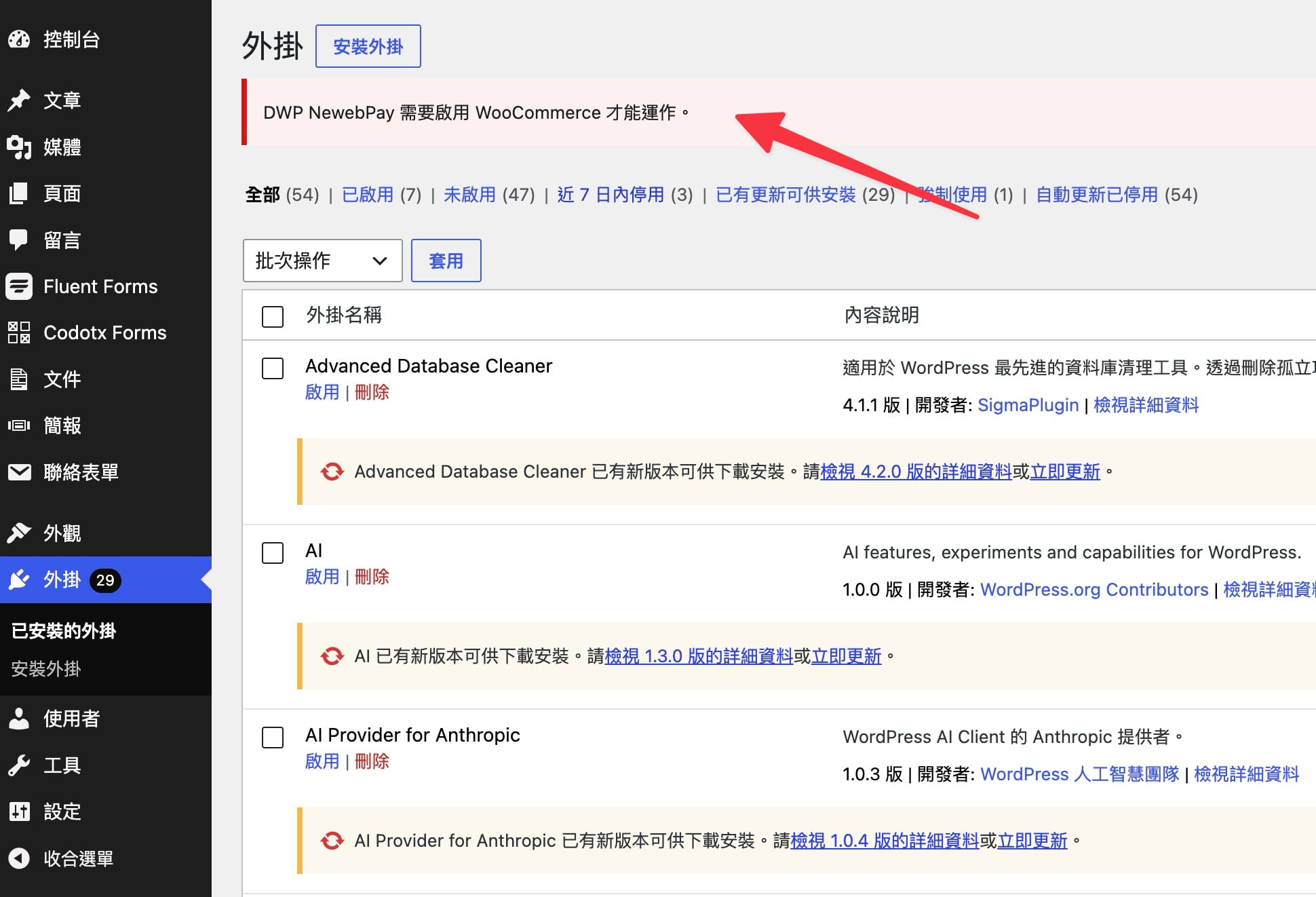Open the 留言 comment bubble icon
The height and width of the screenshot is (897, 1316).
[19, 240]
